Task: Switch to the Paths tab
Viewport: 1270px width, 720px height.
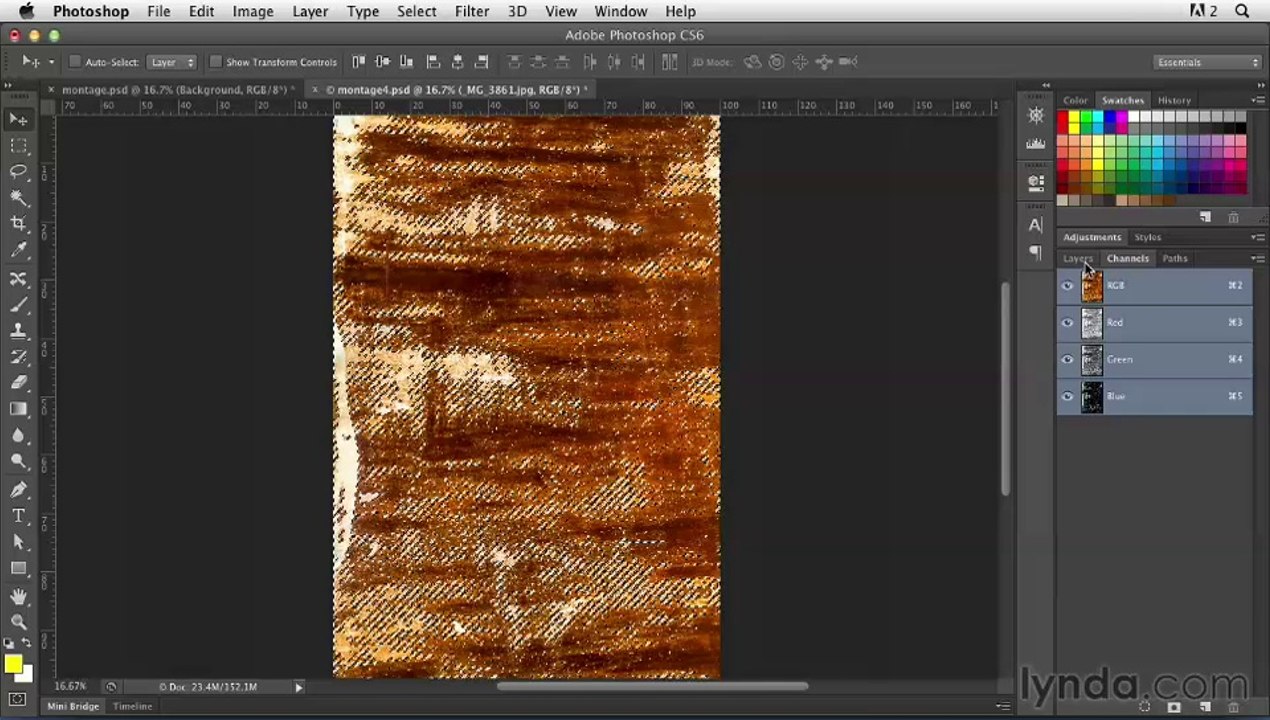Action: click(1175, 258)
